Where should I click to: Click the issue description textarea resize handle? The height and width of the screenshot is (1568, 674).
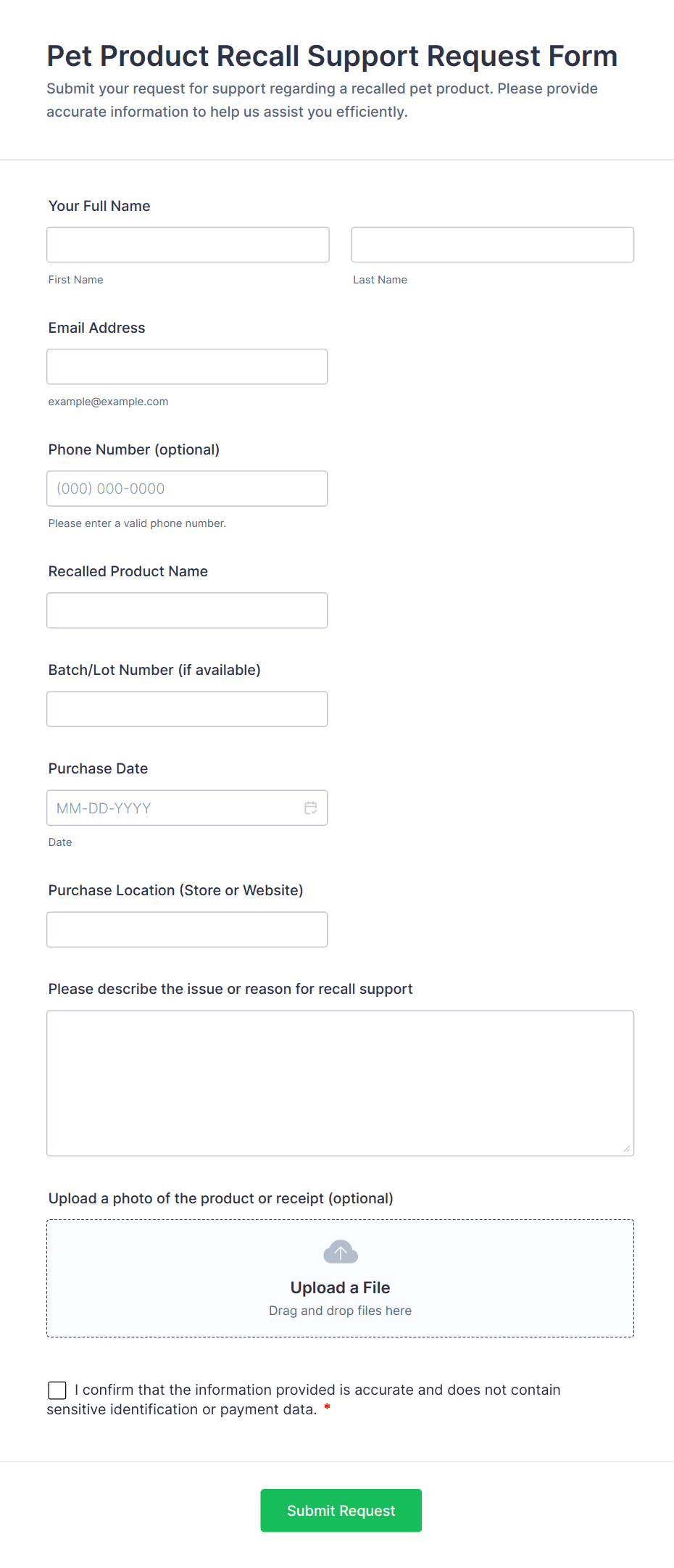(x=626, y=1148)
